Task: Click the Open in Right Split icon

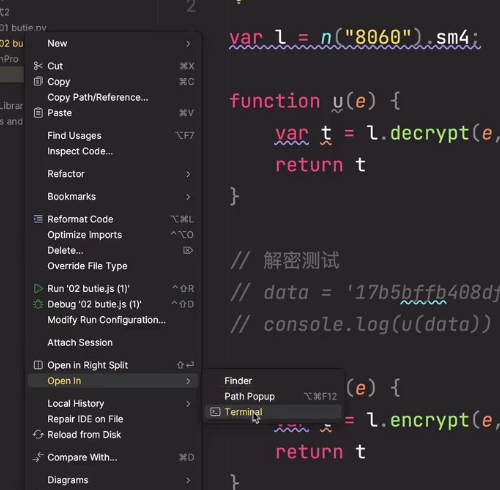Action: (38, 365)
